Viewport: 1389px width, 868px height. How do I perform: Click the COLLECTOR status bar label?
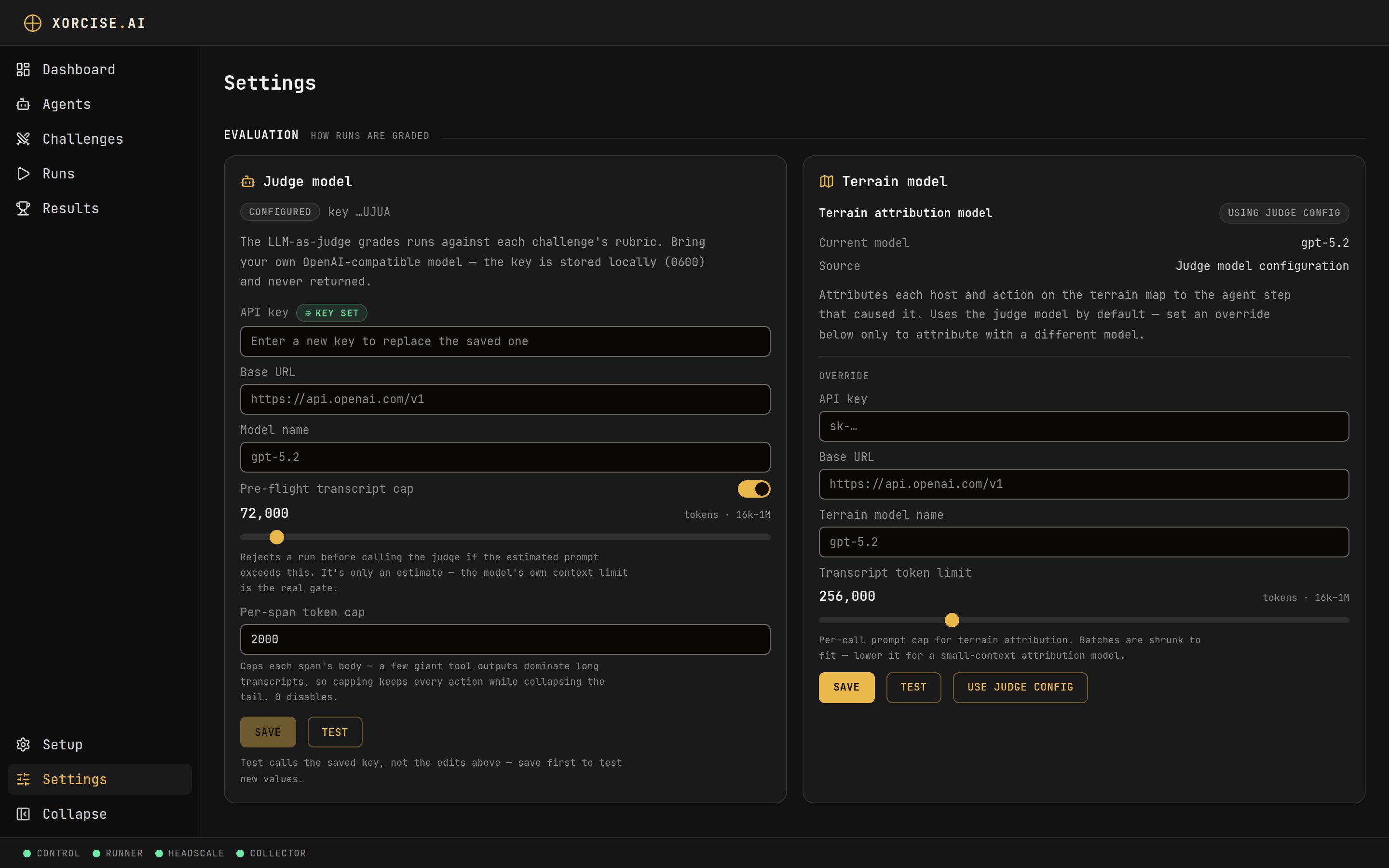tap(278, 853)
